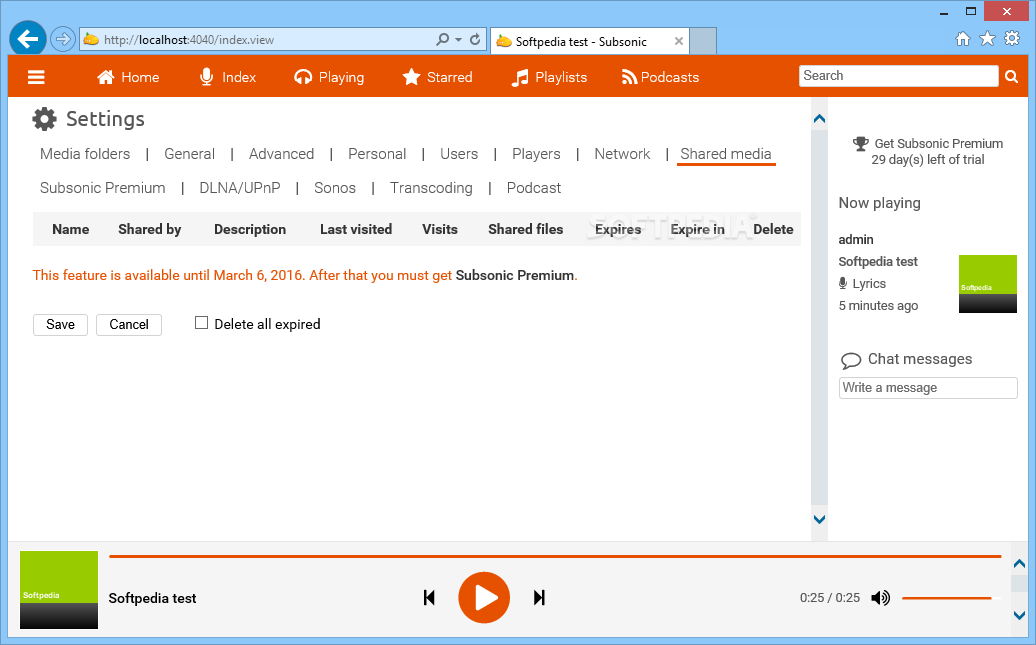Open the Podcast settings tab

coord(534,188)
